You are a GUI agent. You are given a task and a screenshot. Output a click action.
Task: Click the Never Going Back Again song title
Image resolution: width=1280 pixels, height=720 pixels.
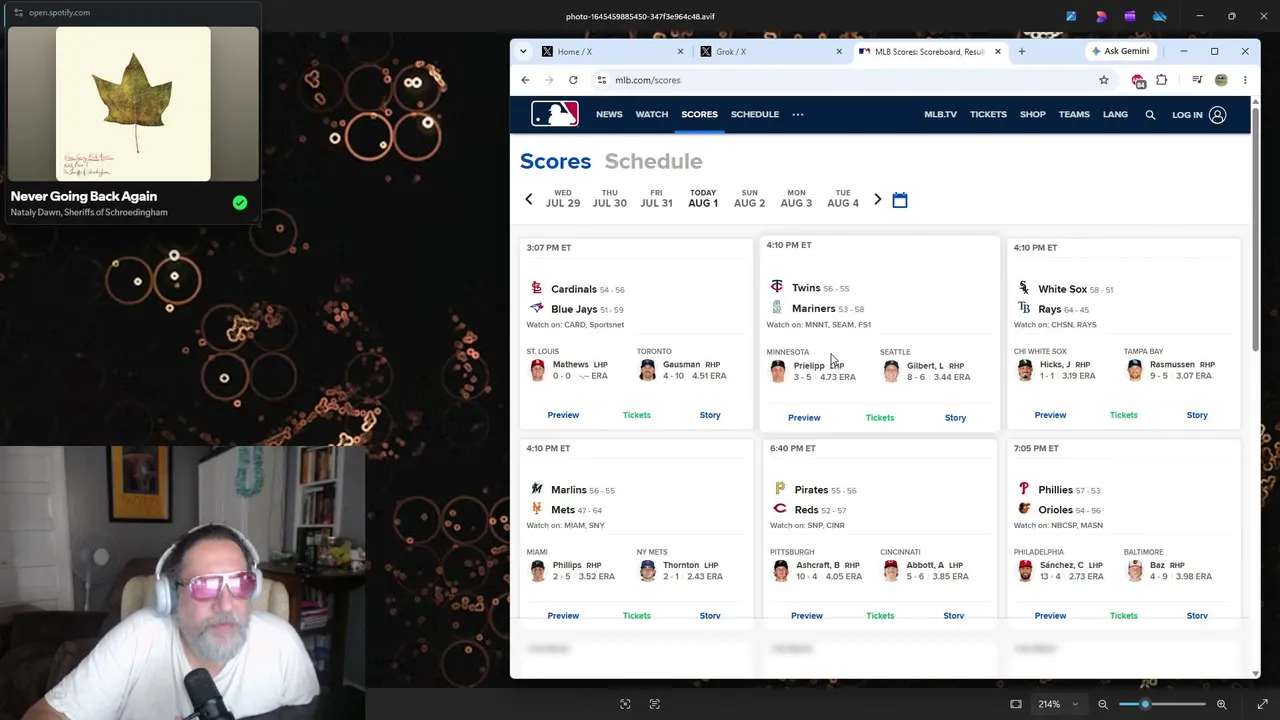click(84, 196)
